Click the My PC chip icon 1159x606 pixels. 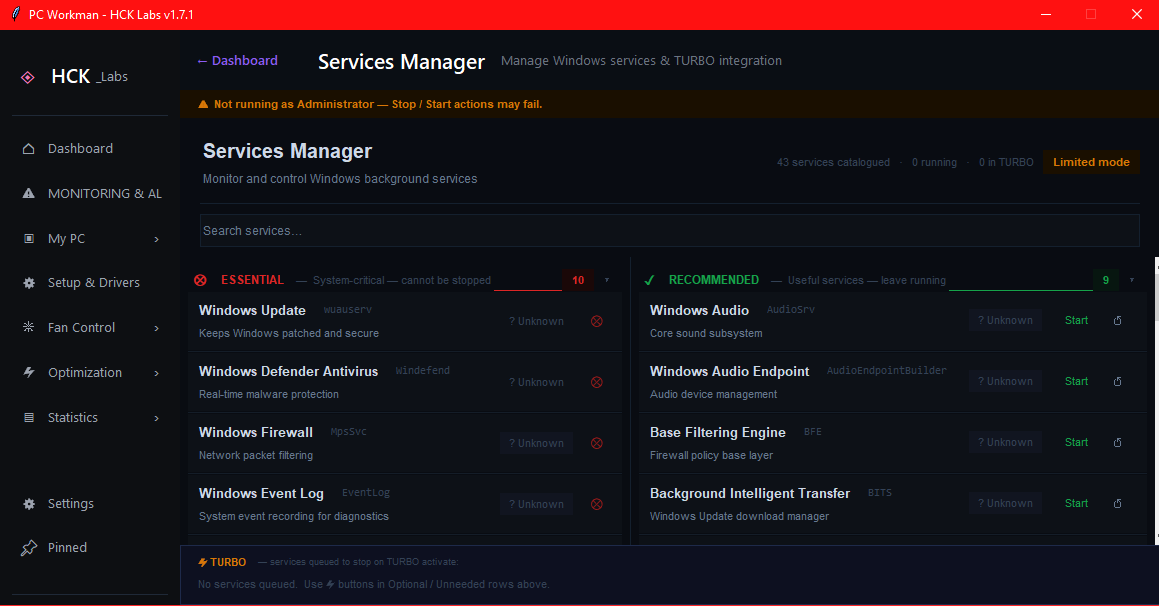pyautogui.click(x=29, y=239)
